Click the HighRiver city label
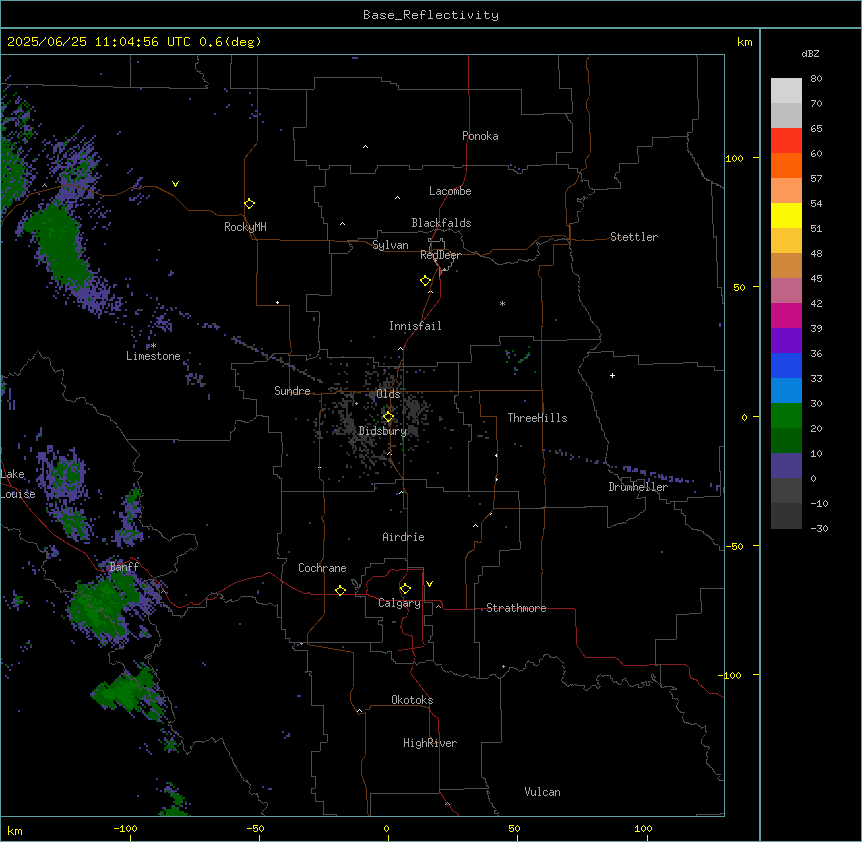This screenshot has height=842, width=862. 430,743
